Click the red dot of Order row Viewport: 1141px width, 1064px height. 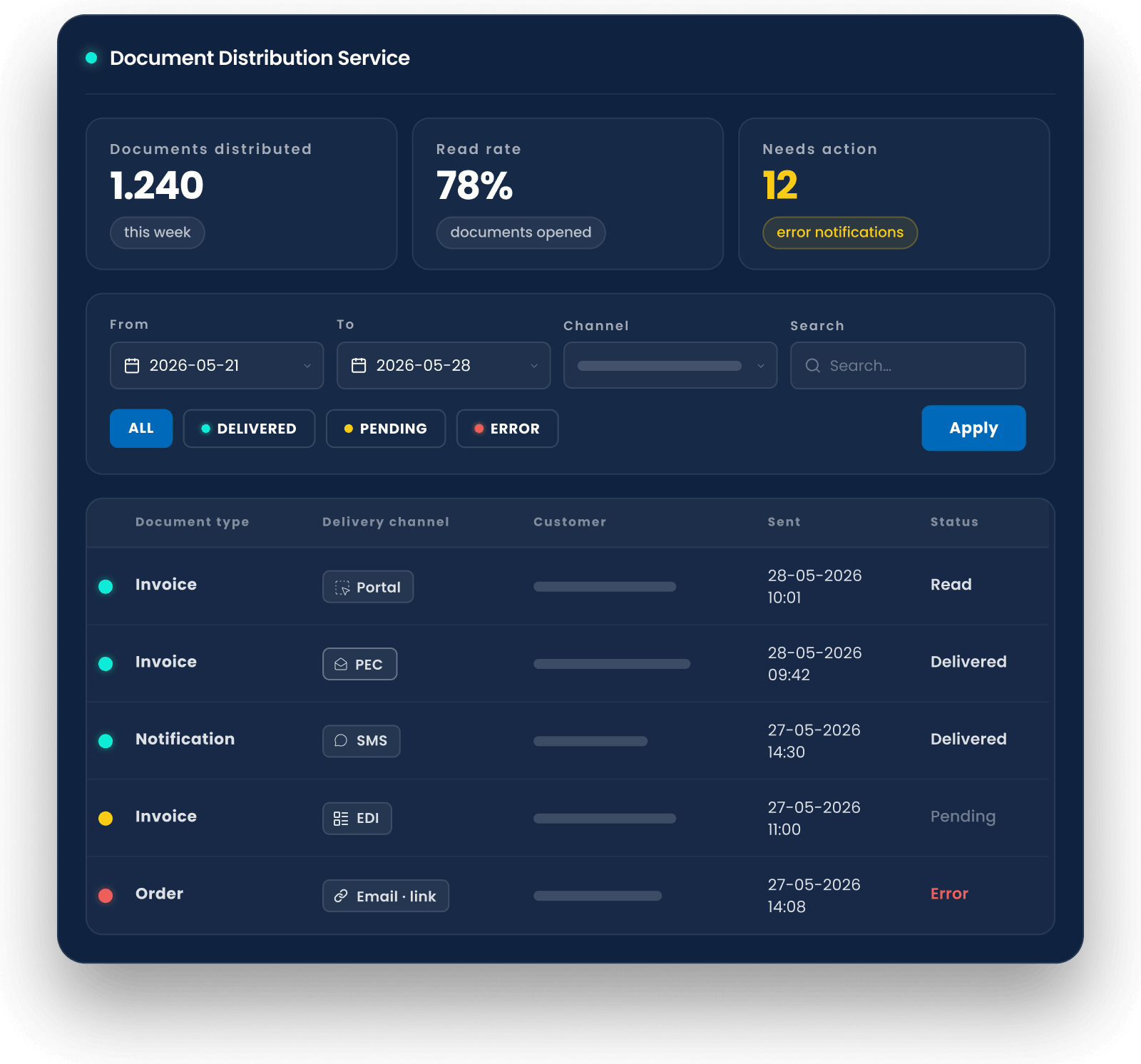(106, 896)
